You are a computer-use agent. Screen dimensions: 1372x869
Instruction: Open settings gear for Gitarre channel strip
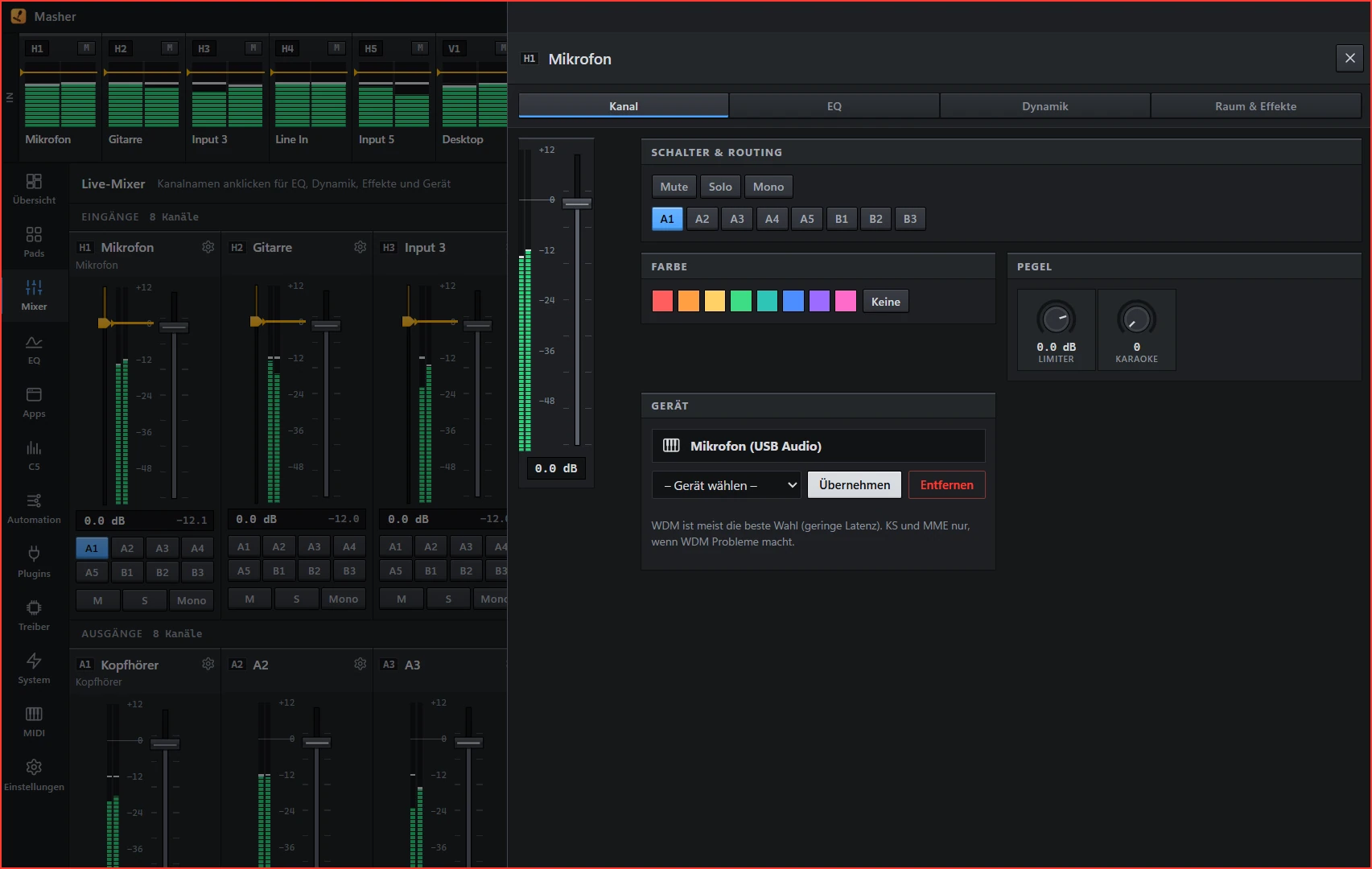361,247
